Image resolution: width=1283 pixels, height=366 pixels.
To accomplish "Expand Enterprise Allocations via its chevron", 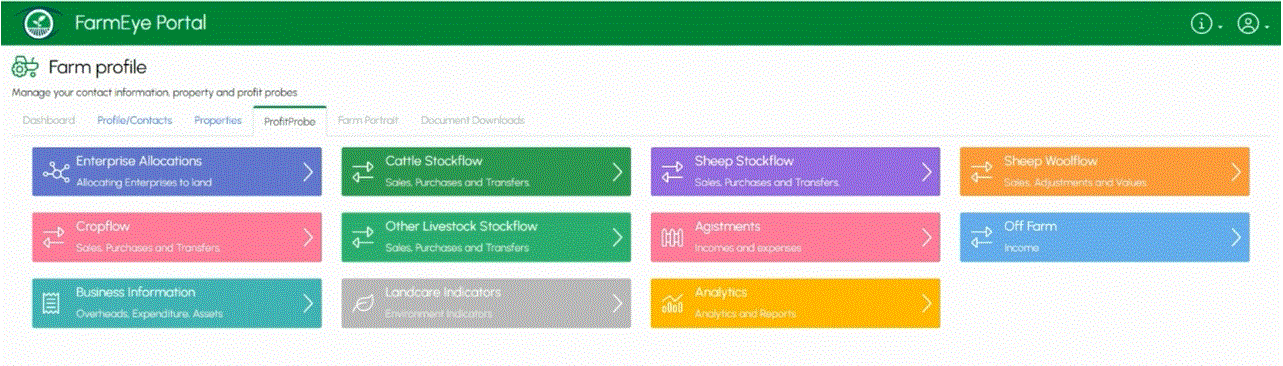I will click(307, 172).
